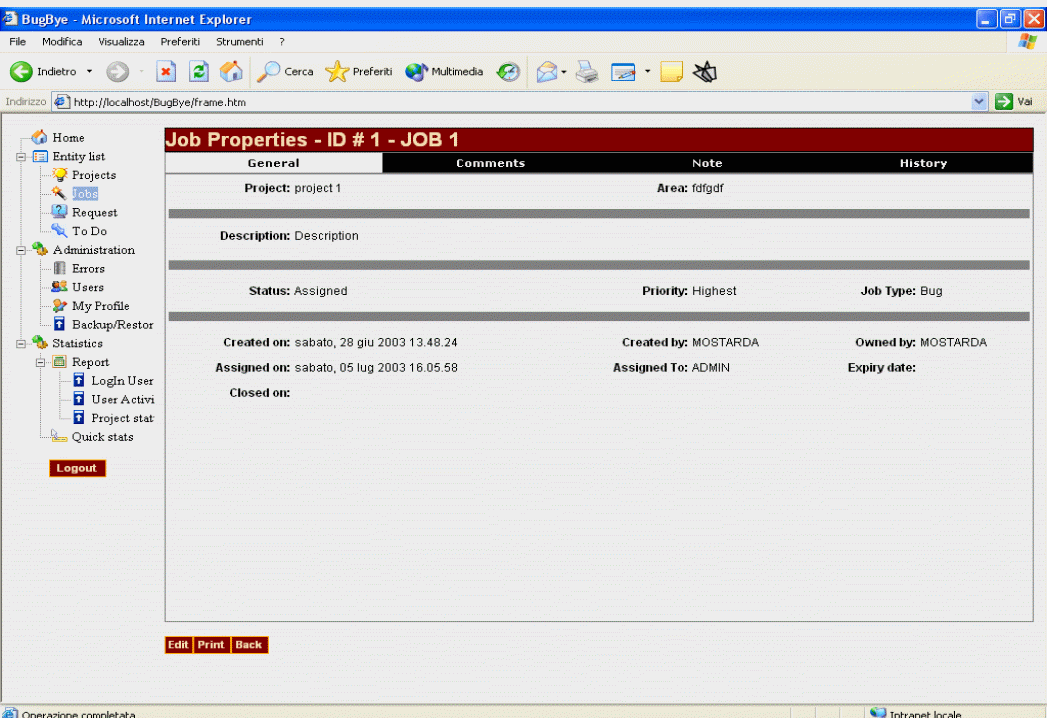Screen dimensions: 1047x718
Task: Select the To Do tree item
Action: pyautogui.click(x=89, y=231)
